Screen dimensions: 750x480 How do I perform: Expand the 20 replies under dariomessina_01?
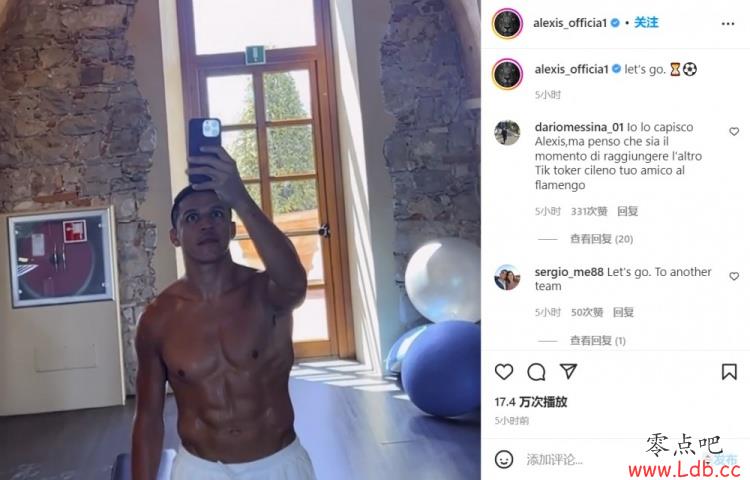(601, 239)
